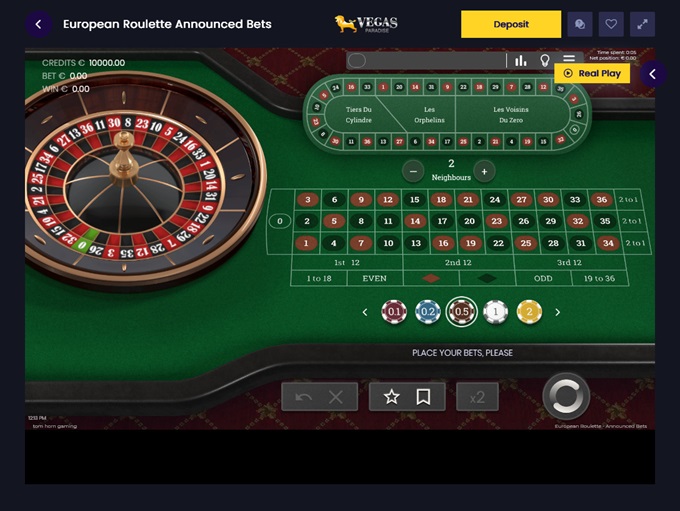The height and width of the screenshot is (511, 680).
Task: Click the Real Play button
Action: [592, 73]
